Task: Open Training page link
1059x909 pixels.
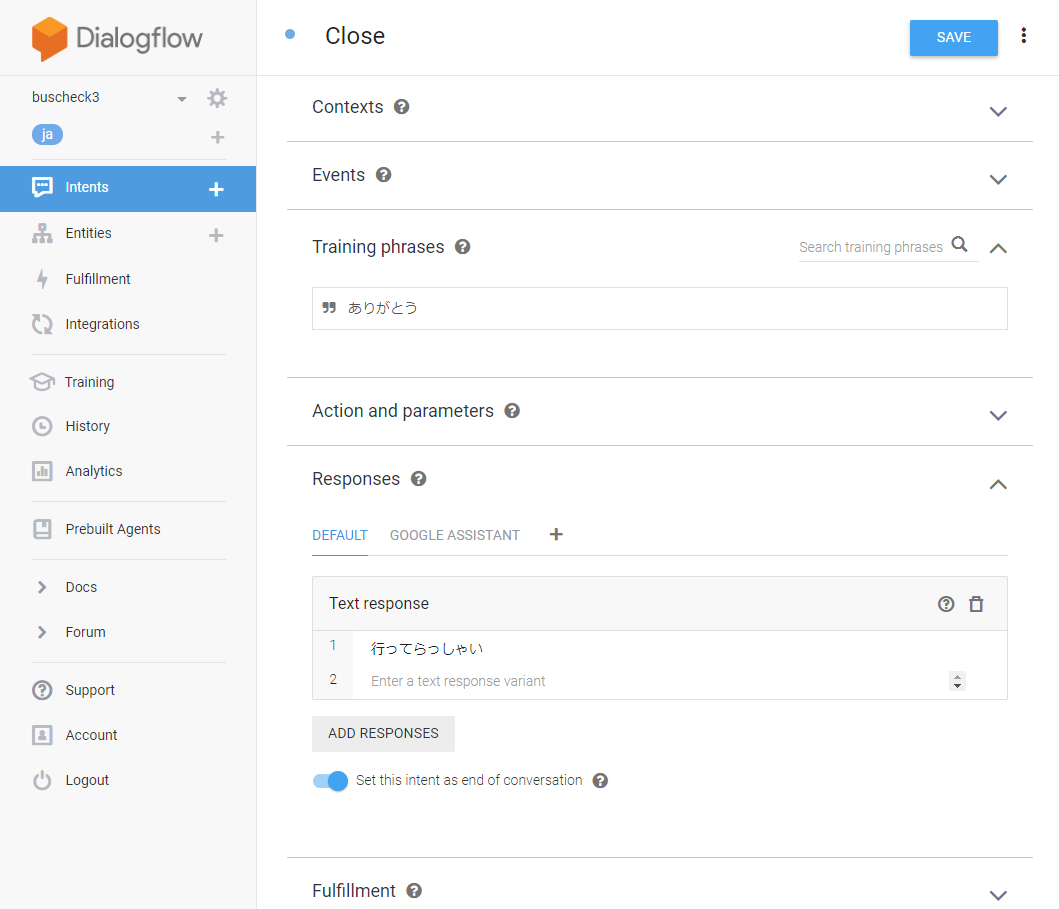Action: (89, 382)
